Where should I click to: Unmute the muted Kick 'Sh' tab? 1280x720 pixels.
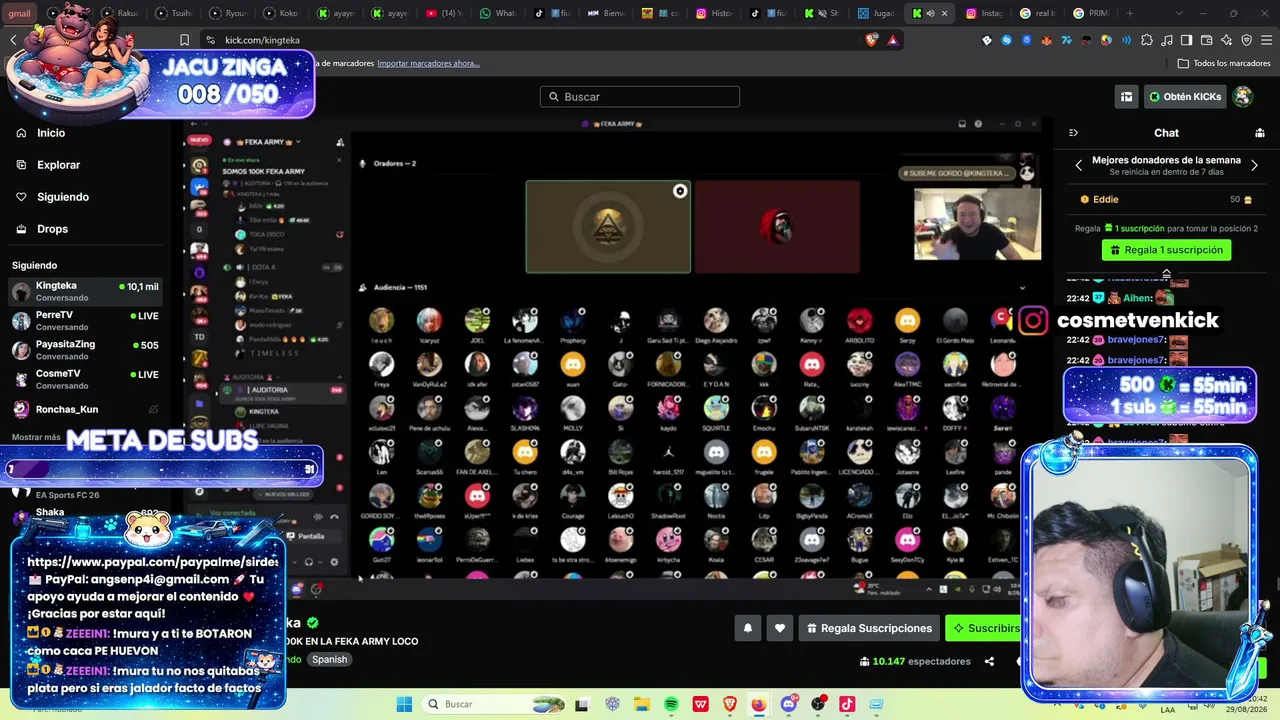click(822, 13)
